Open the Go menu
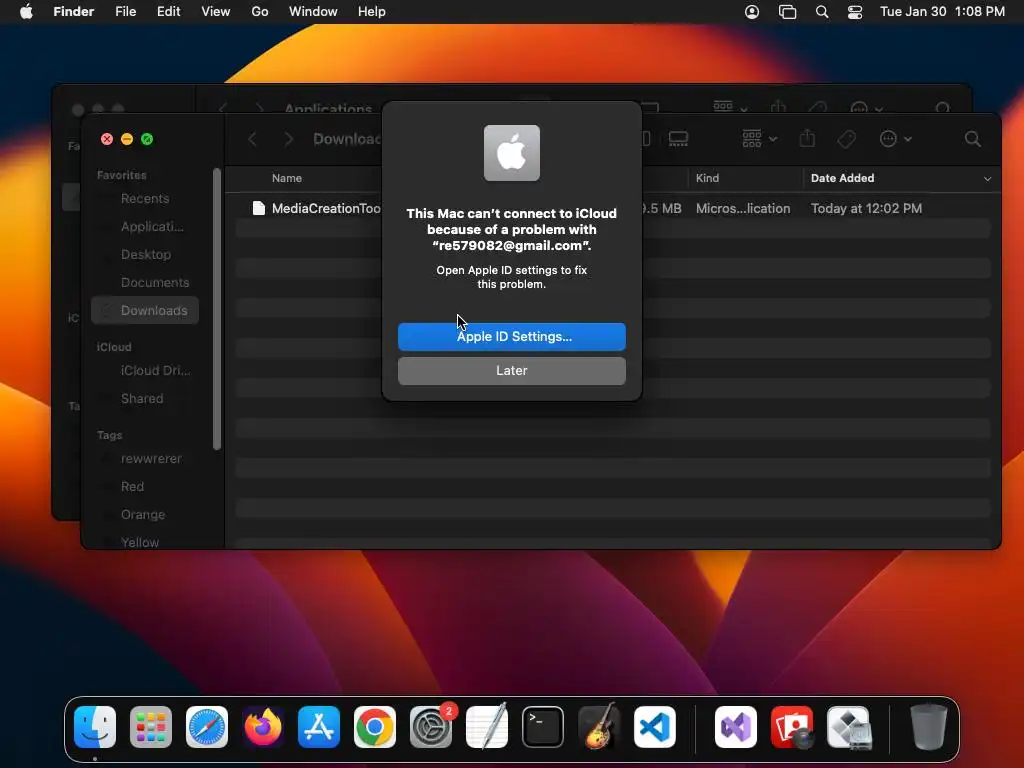 coord(259,12)
